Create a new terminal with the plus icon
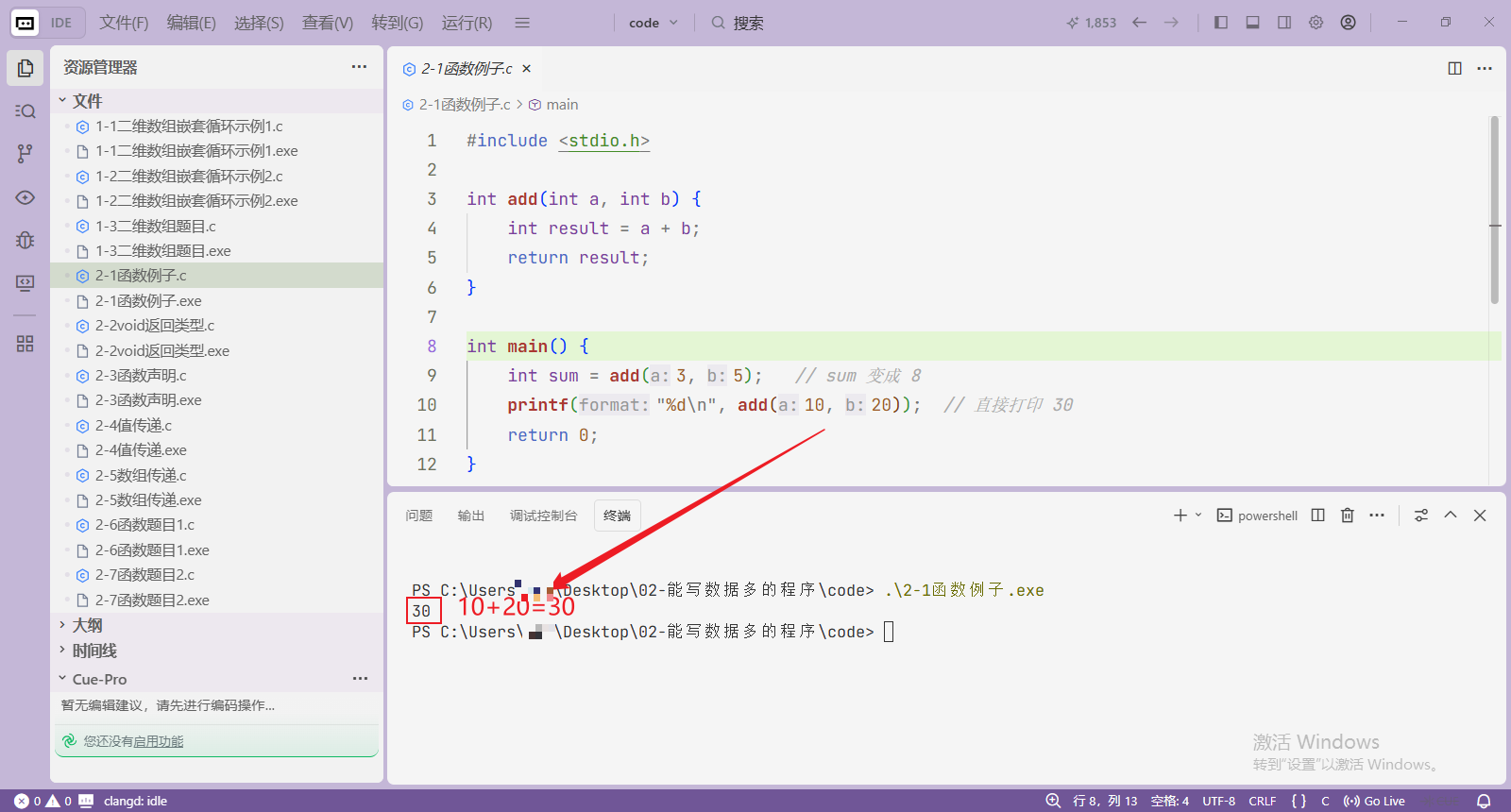 pyautogui.click(x=1180, y=516)
